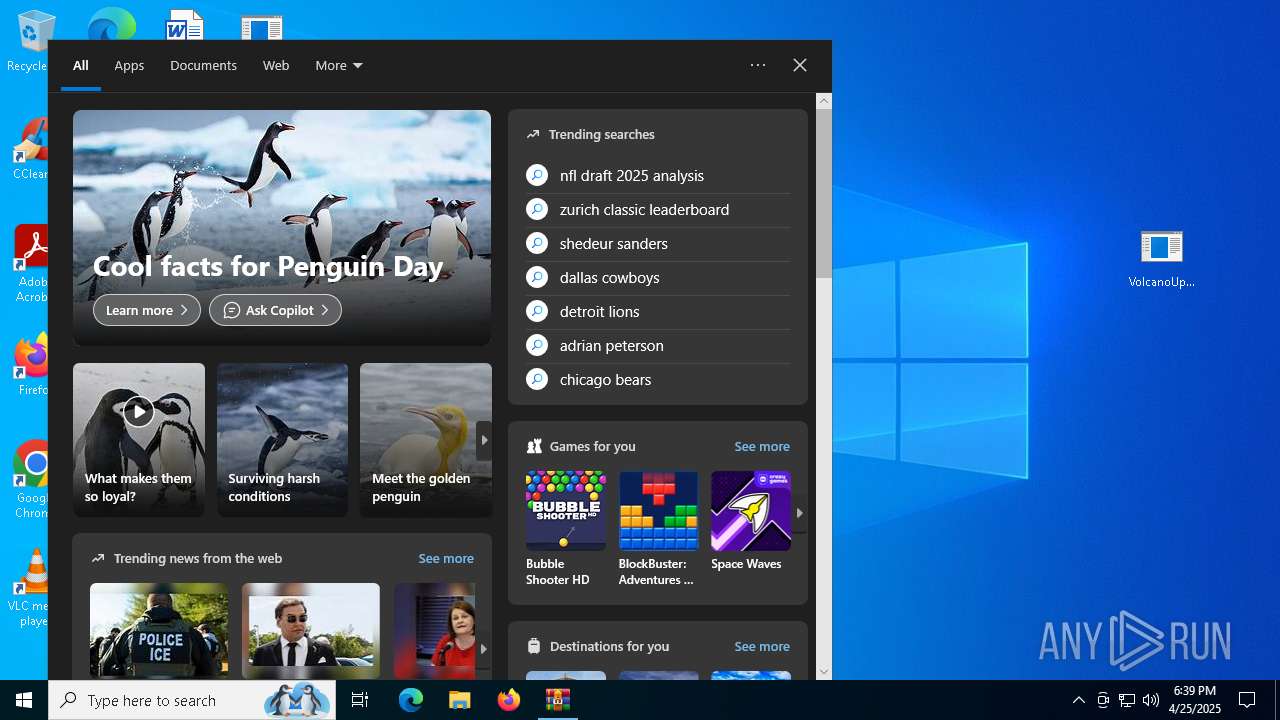Open the notification center
The width and height of the screenshot is (1280, 720).
tap(1247, 700)
